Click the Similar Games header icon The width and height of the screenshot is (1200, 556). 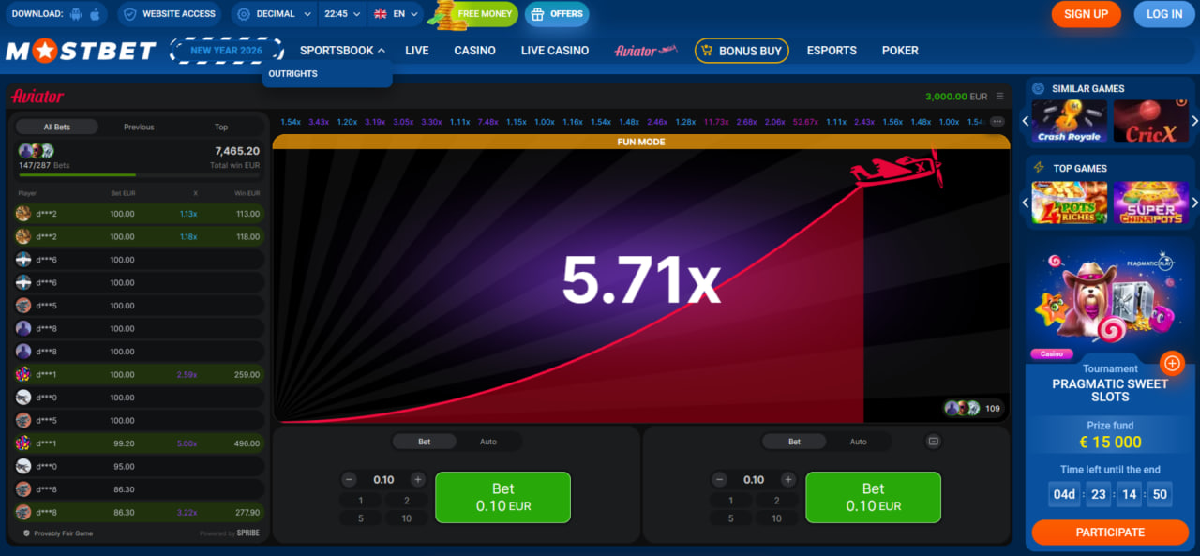1038,88
